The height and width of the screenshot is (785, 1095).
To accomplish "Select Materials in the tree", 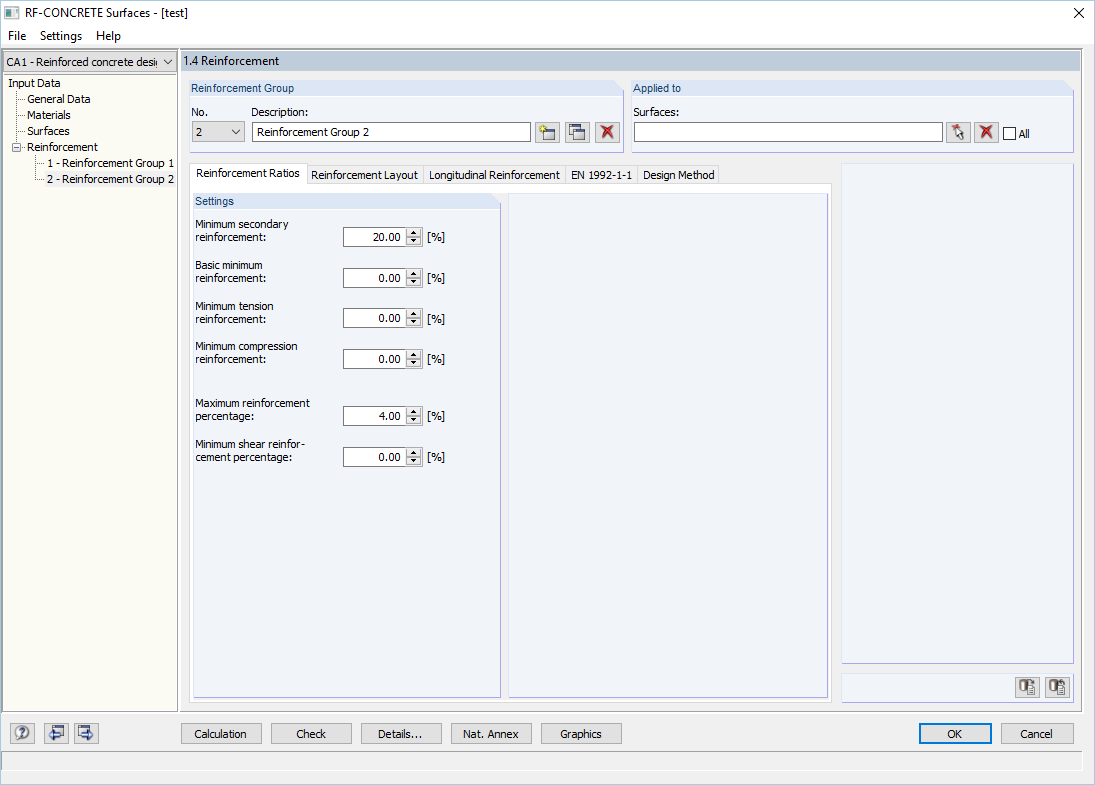I will point(49,115).
